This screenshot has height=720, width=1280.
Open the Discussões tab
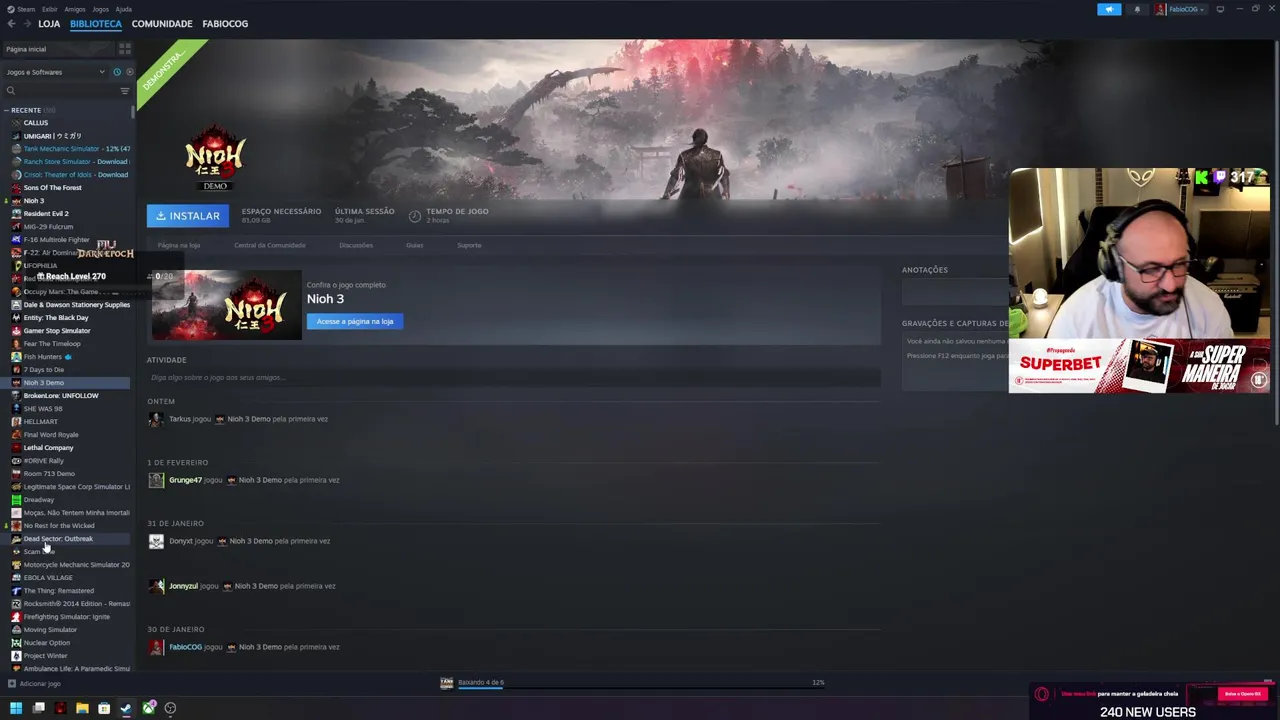(x=356, y=245)
